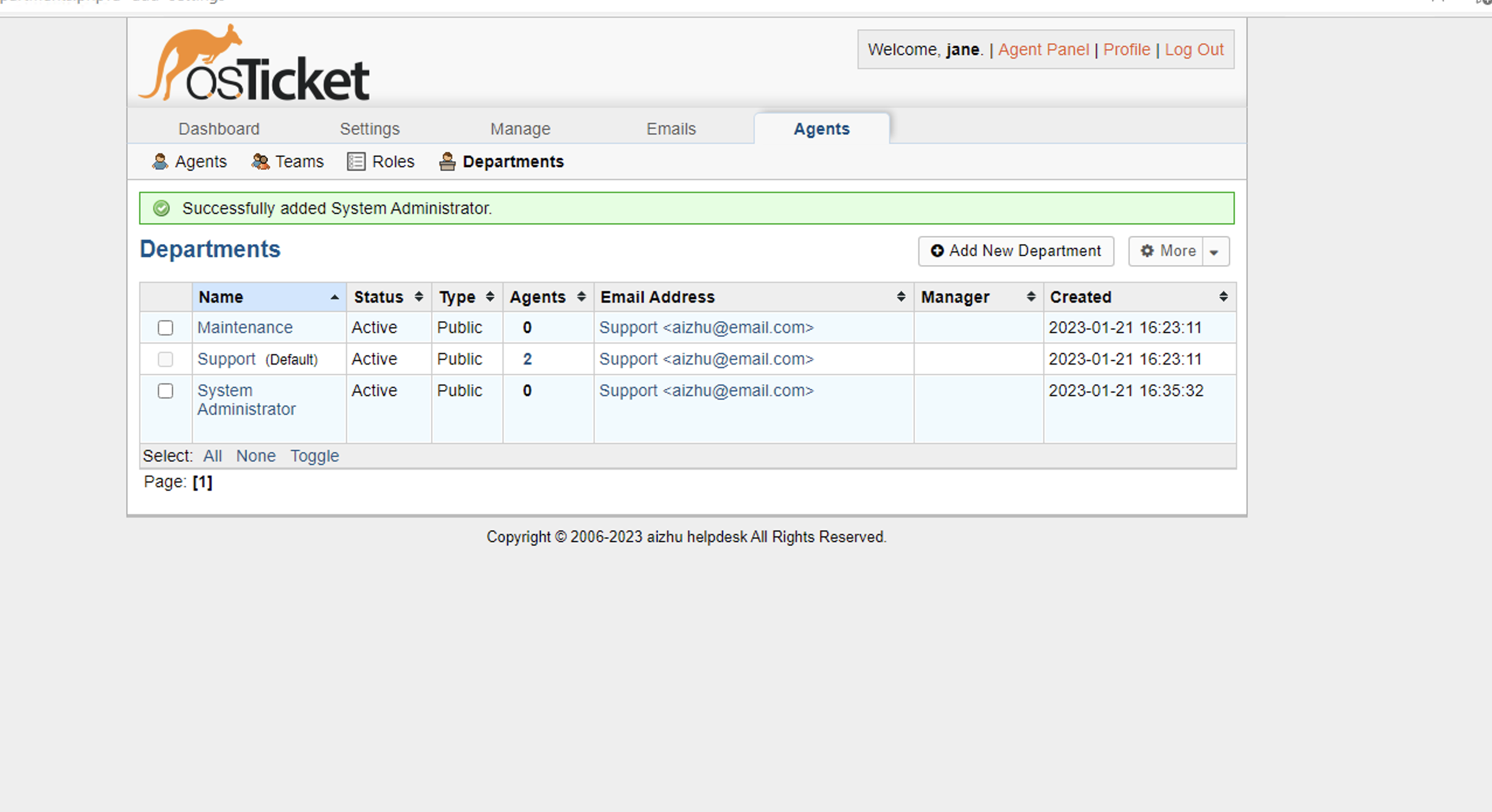Screen dimensions: 1492x812
Task: Open the Settings tab
Action: [369, 129]
